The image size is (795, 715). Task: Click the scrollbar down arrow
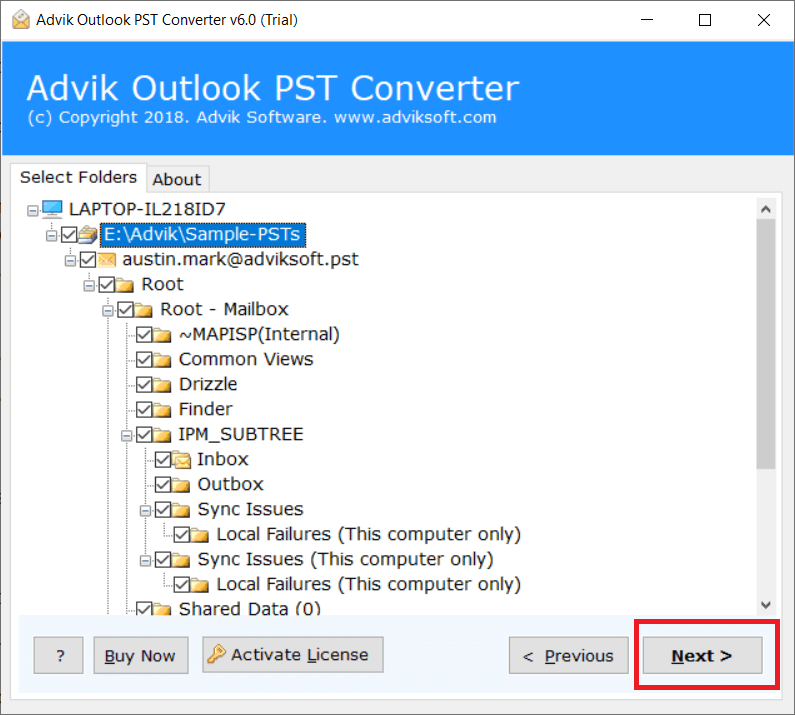pyautogui.click(x=766, y=604)
